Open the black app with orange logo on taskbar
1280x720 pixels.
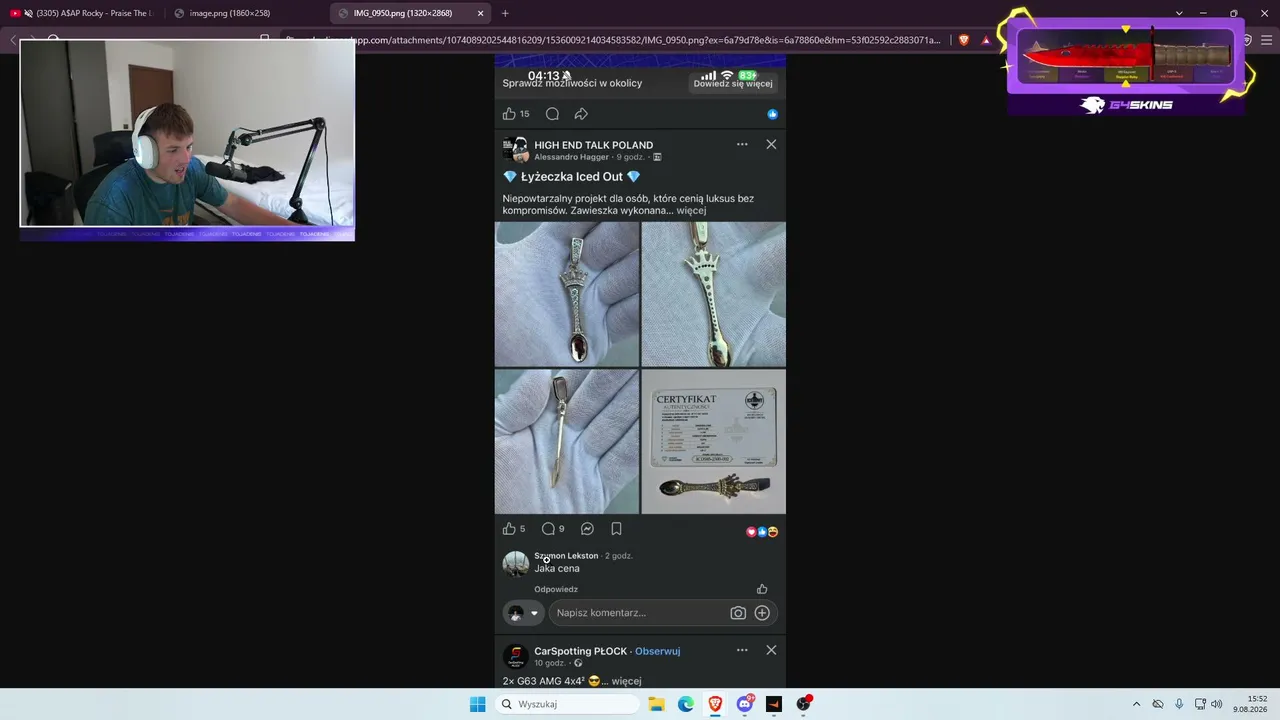(773, 704)
